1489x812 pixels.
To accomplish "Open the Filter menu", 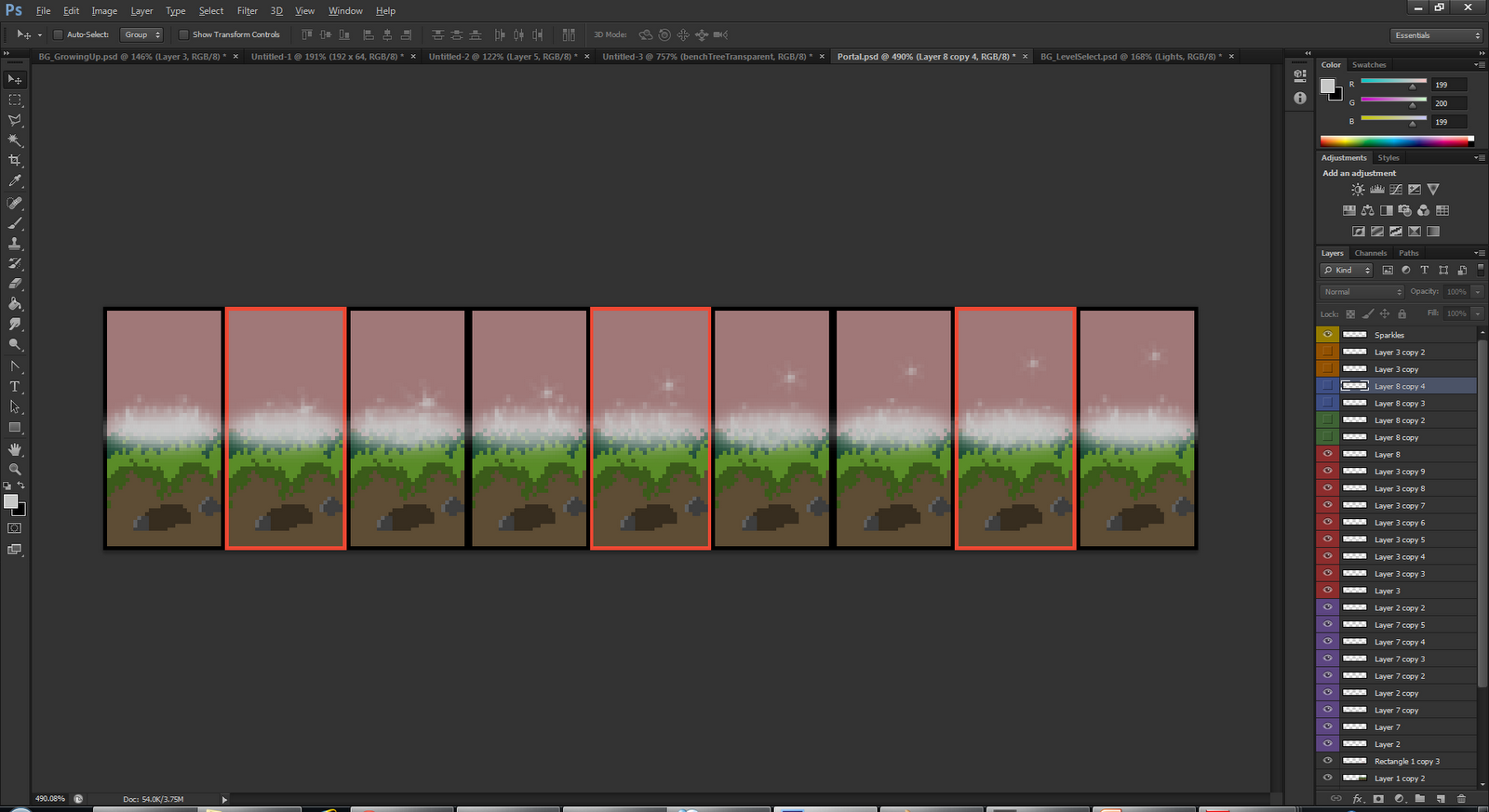I will coord(247,11).
